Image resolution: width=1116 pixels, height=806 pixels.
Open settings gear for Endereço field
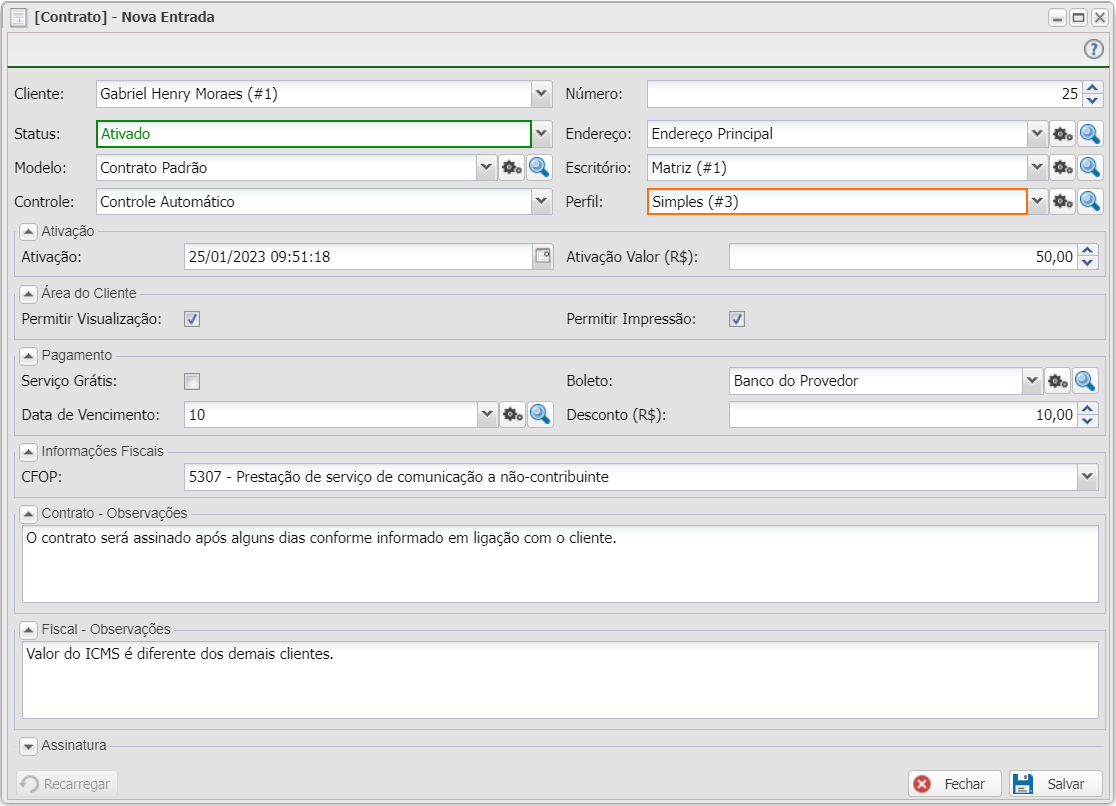click(1062, 134)
